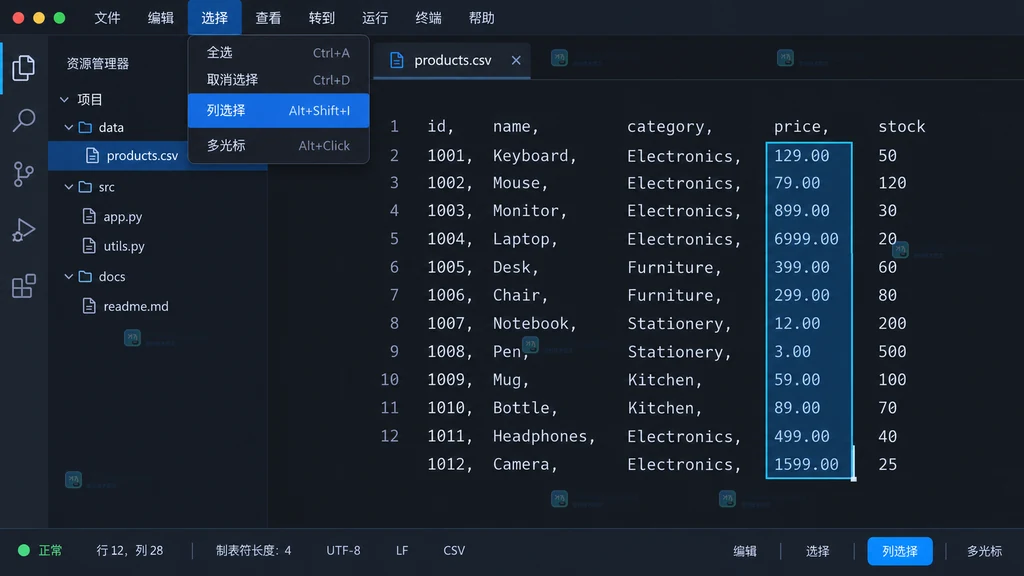Viewport: 1024px width, 576px height.
Task: Click the docs folder icon
Action: (x=85, y=276)
